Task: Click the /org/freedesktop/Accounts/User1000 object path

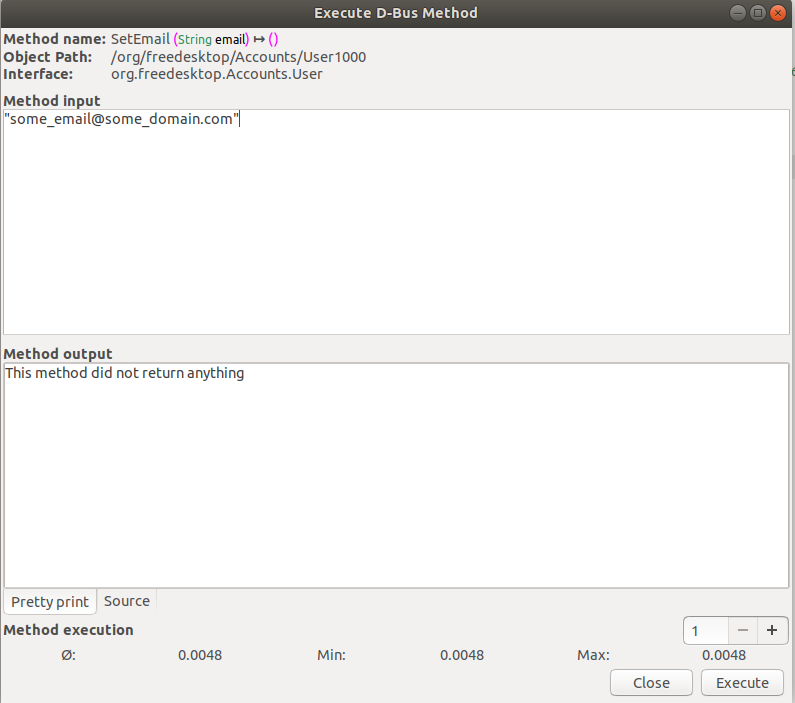Action: click(238, 57)
